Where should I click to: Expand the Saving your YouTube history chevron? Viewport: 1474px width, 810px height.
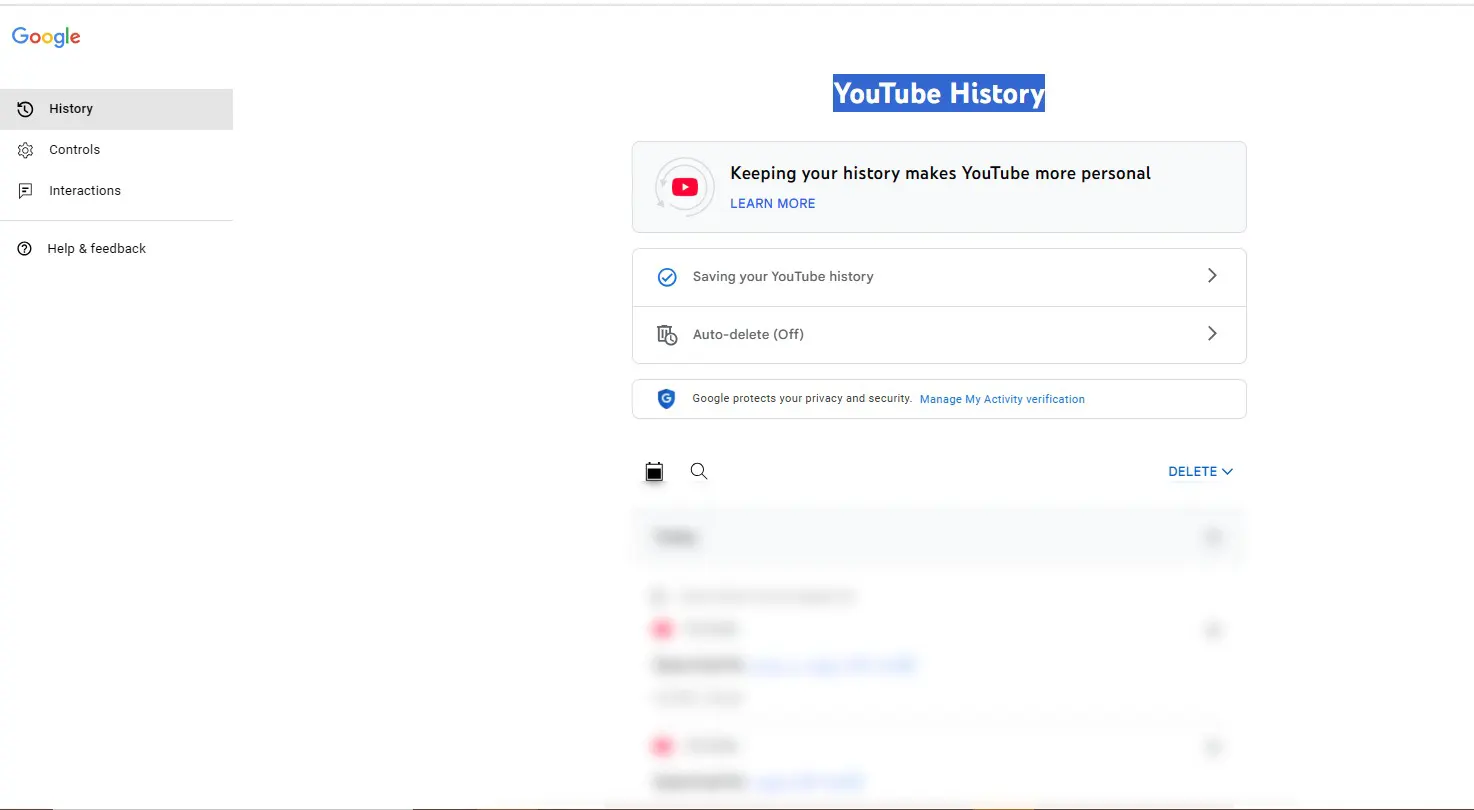click(x=1212, y=276)
